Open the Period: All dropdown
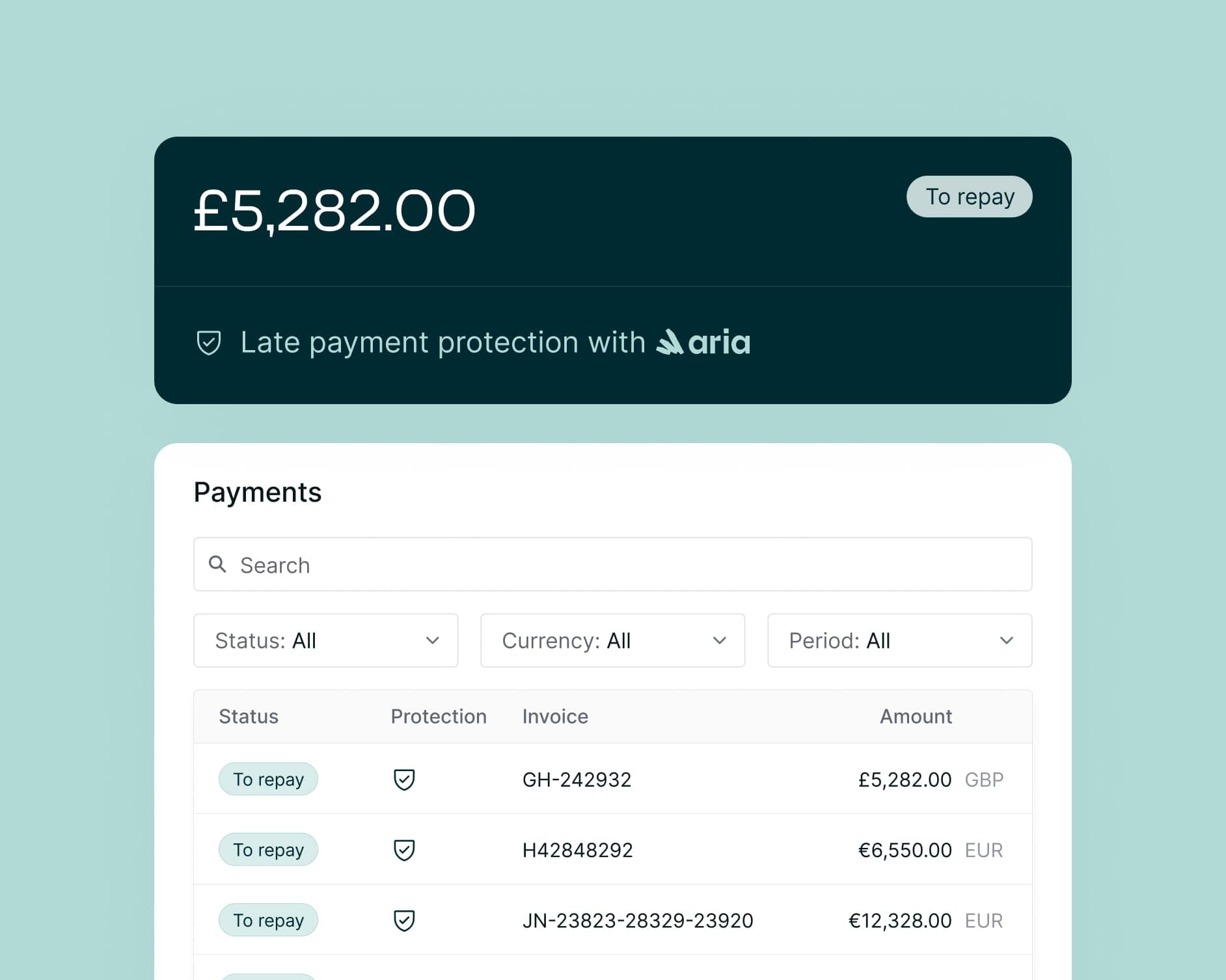 click(x=899, y=640)
